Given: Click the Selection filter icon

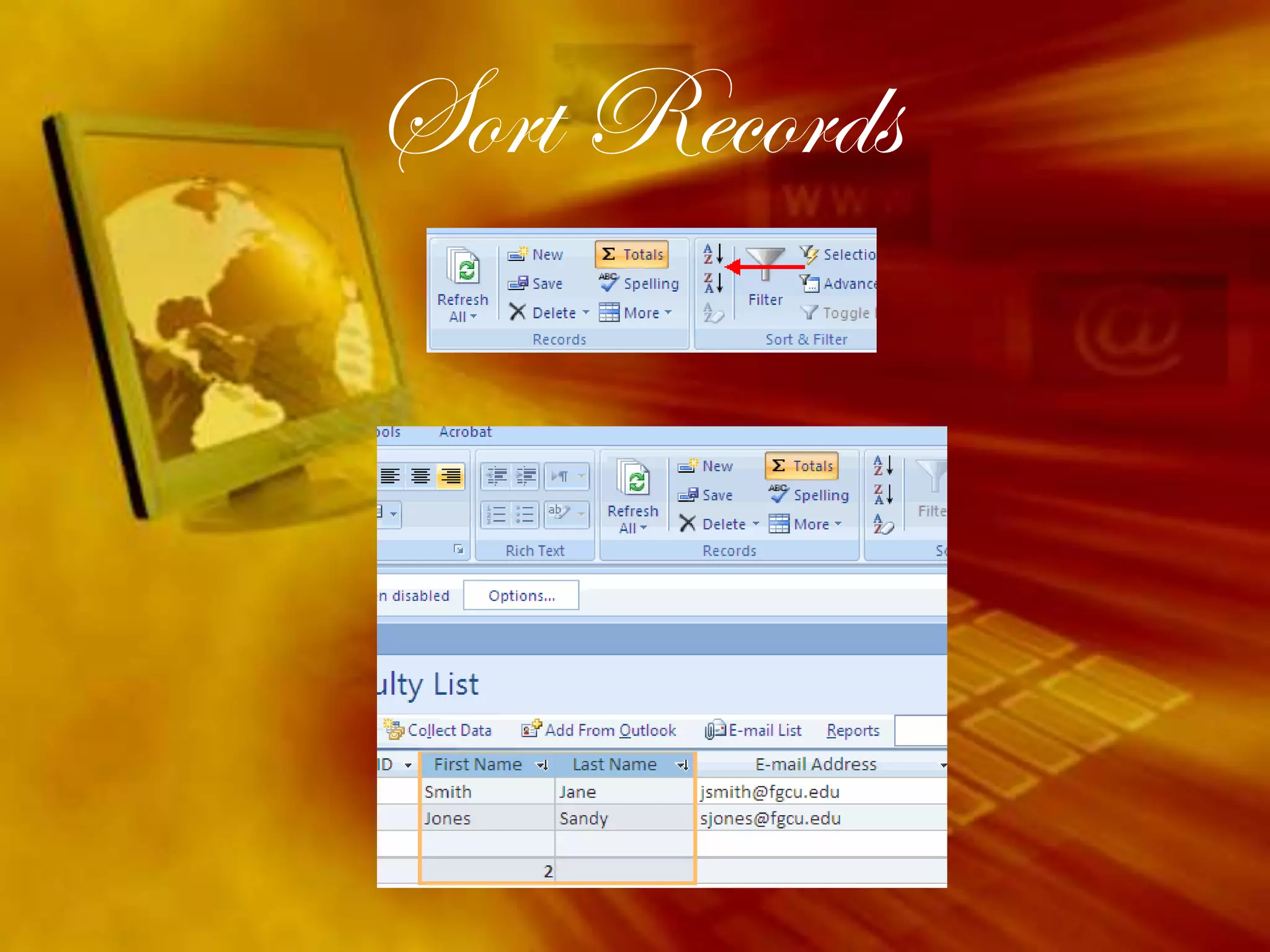Looking at the screenshot, I should point(809,254).
